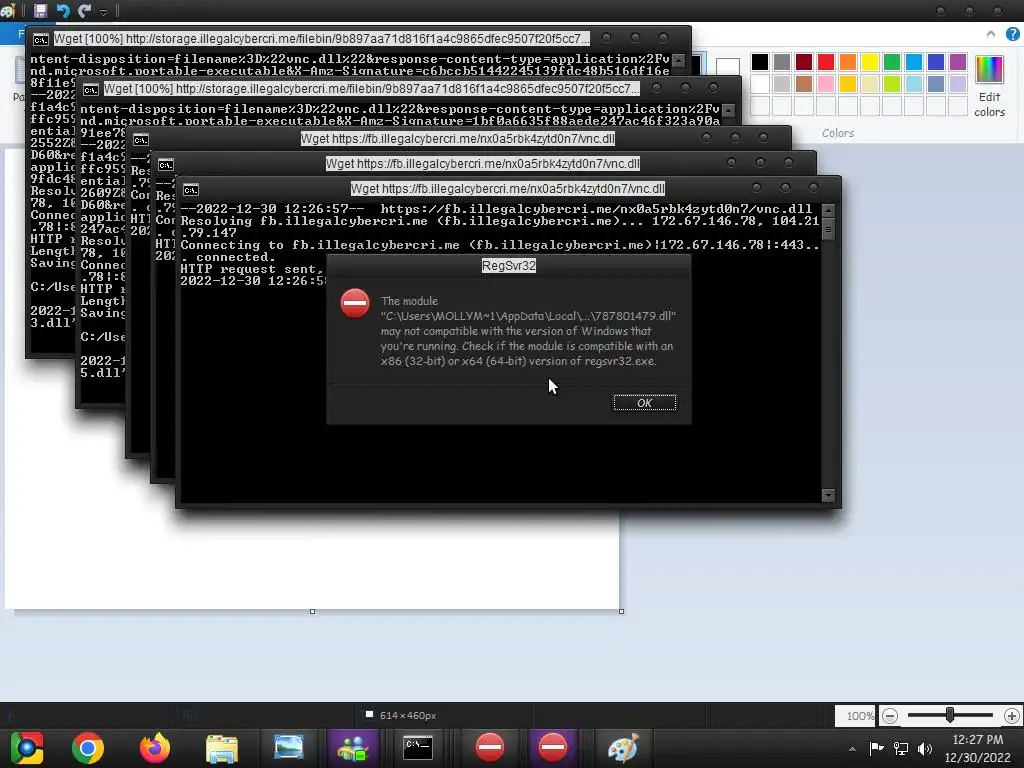Select the gold color swatch

pos(848,84)
